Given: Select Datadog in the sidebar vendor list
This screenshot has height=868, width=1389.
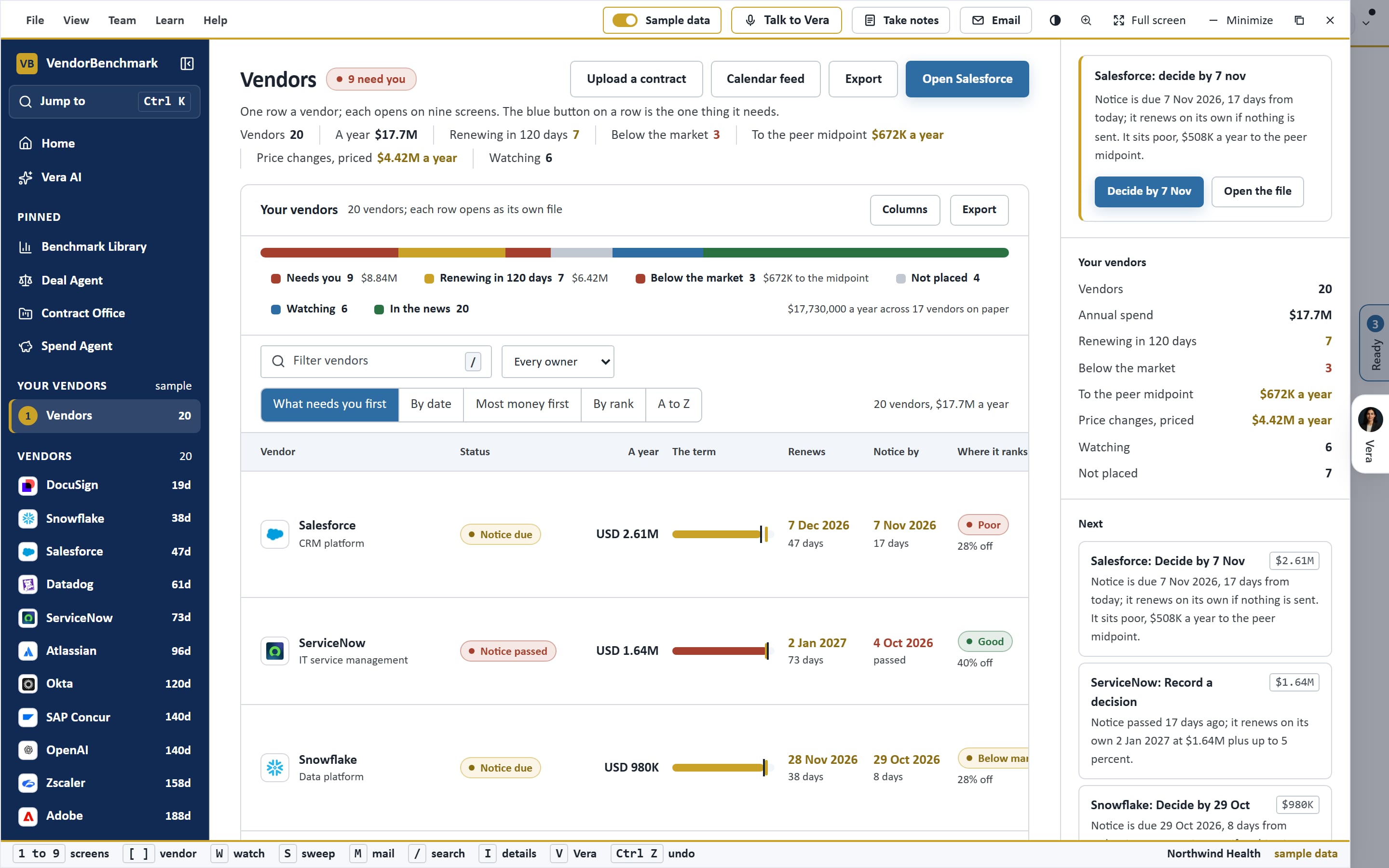Looking at the screenshot, I should 105,584.
